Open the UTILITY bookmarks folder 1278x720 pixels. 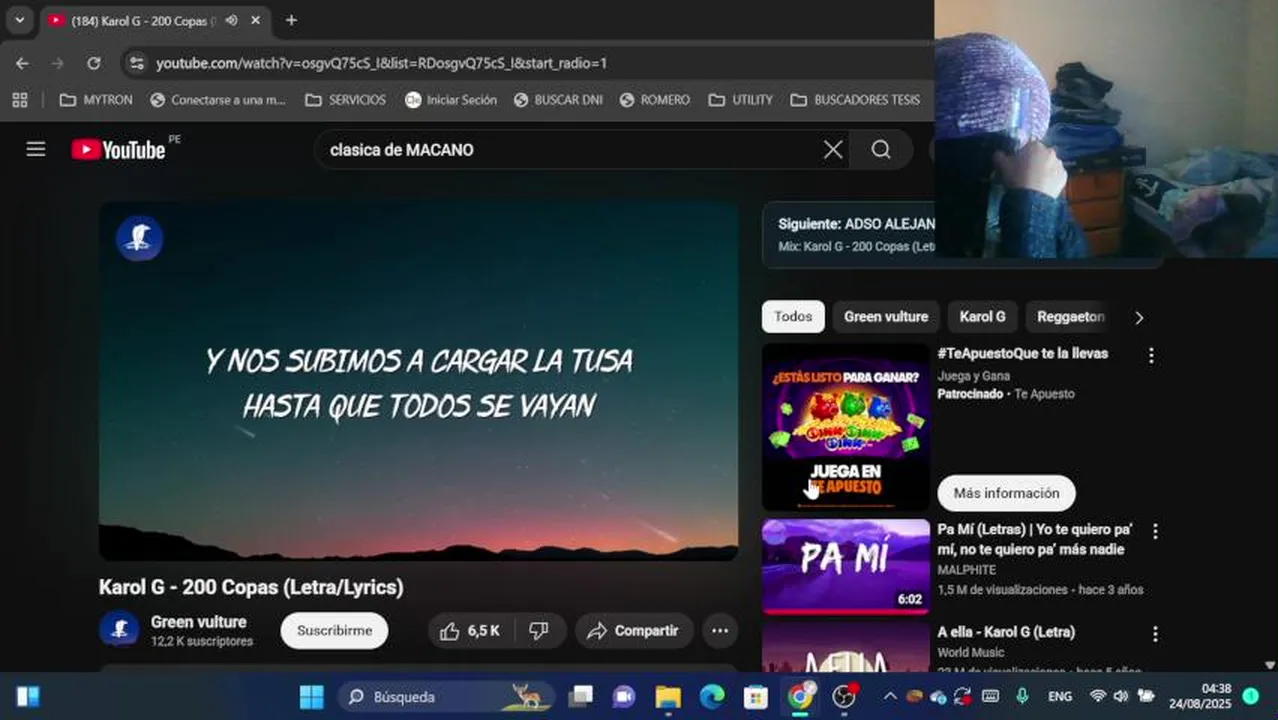click(x=741, y=100)
